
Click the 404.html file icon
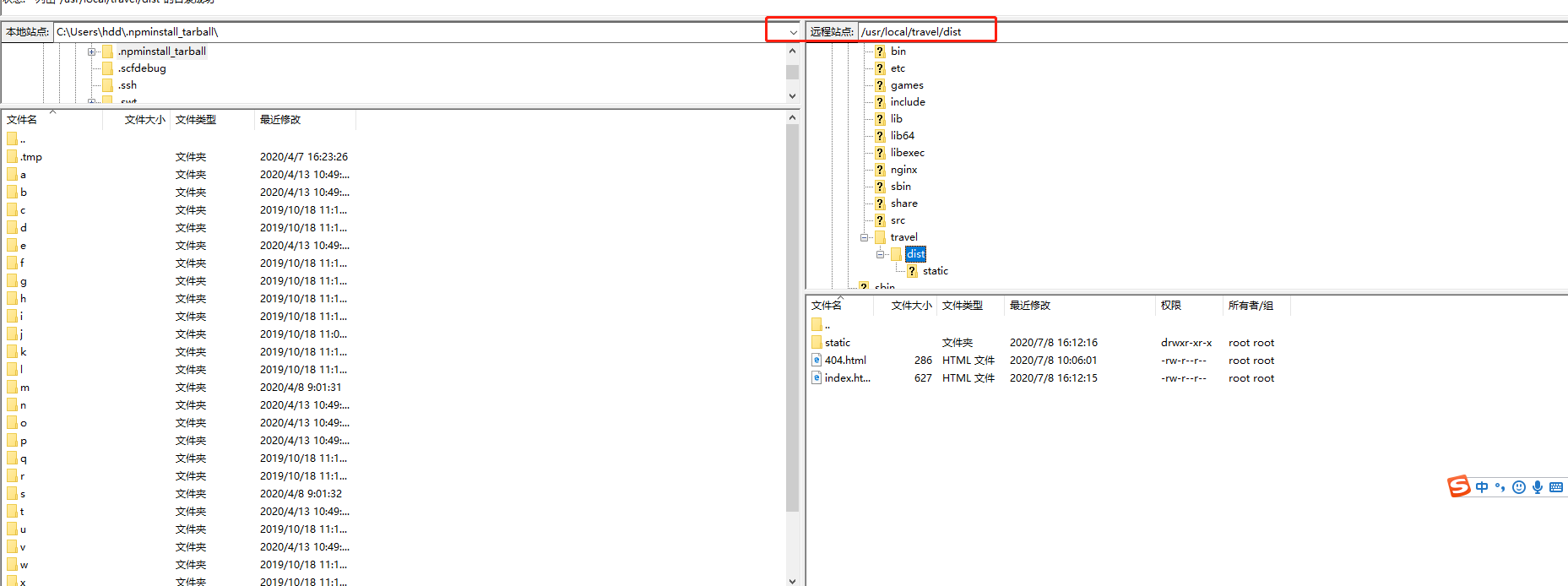817,360
